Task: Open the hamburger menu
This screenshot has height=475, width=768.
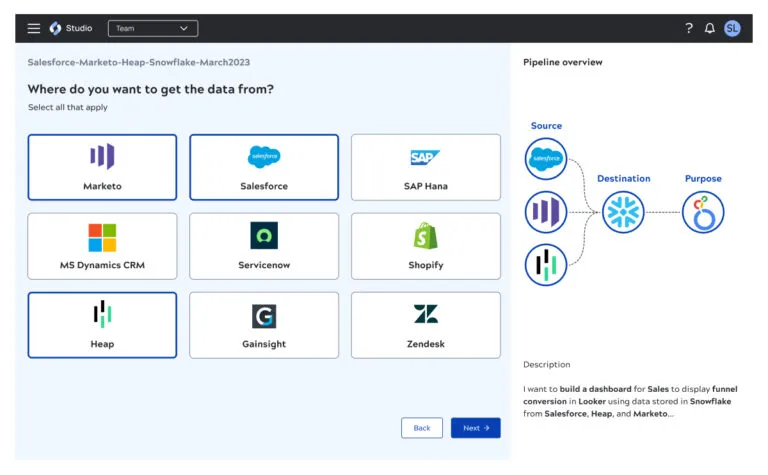Action: click(x=34, y=28)
